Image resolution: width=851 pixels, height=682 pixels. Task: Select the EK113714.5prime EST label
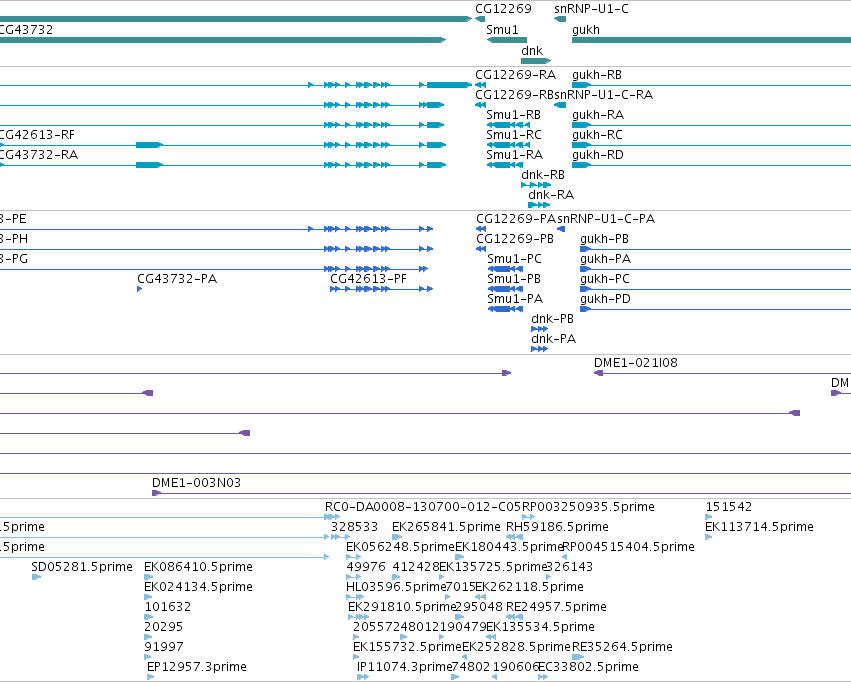tap(759, 527)
